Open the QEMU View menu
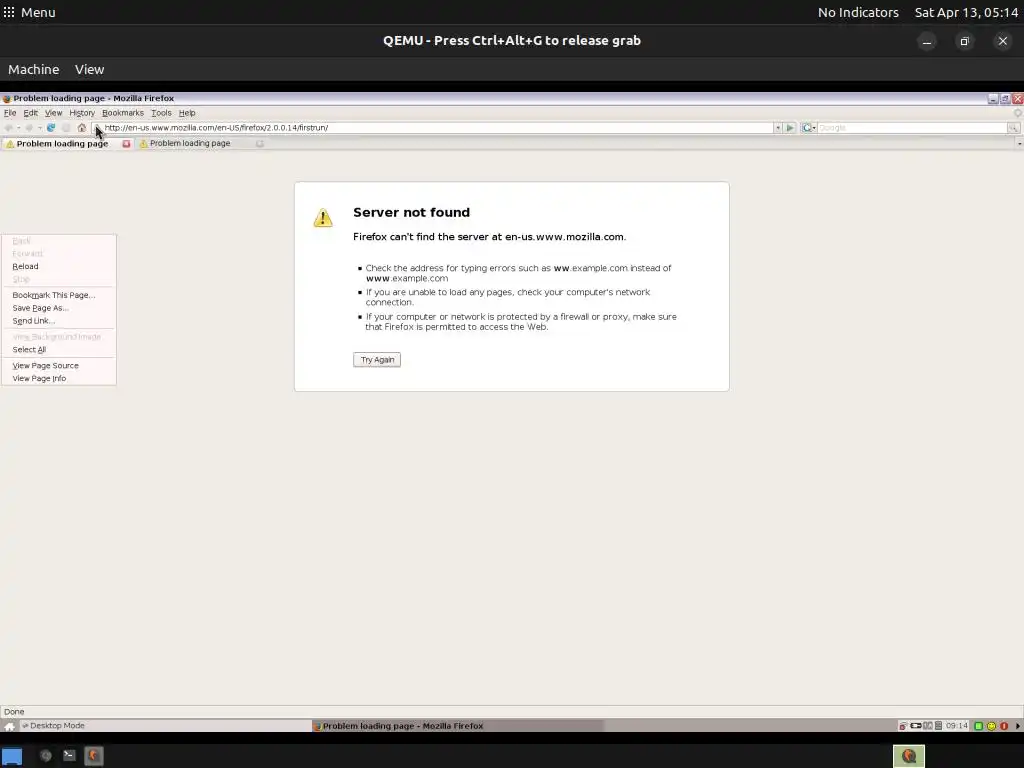Screen dimensions: 1024x768 coord(89,69)
